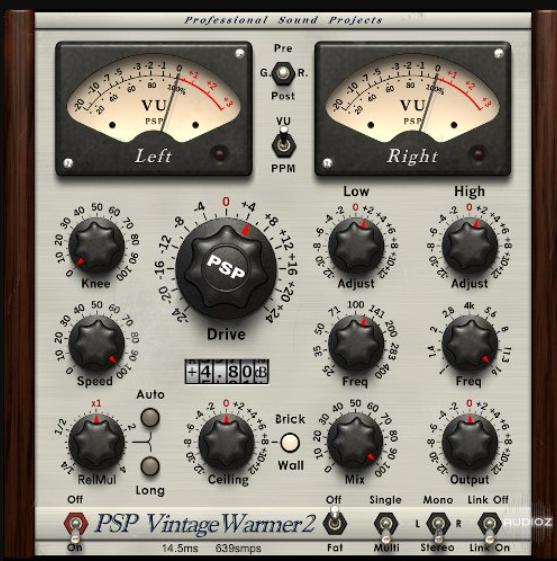Click the 14.5ms latency readout
The width and height of the screenshot is (557, 561).
pos(180,548)
